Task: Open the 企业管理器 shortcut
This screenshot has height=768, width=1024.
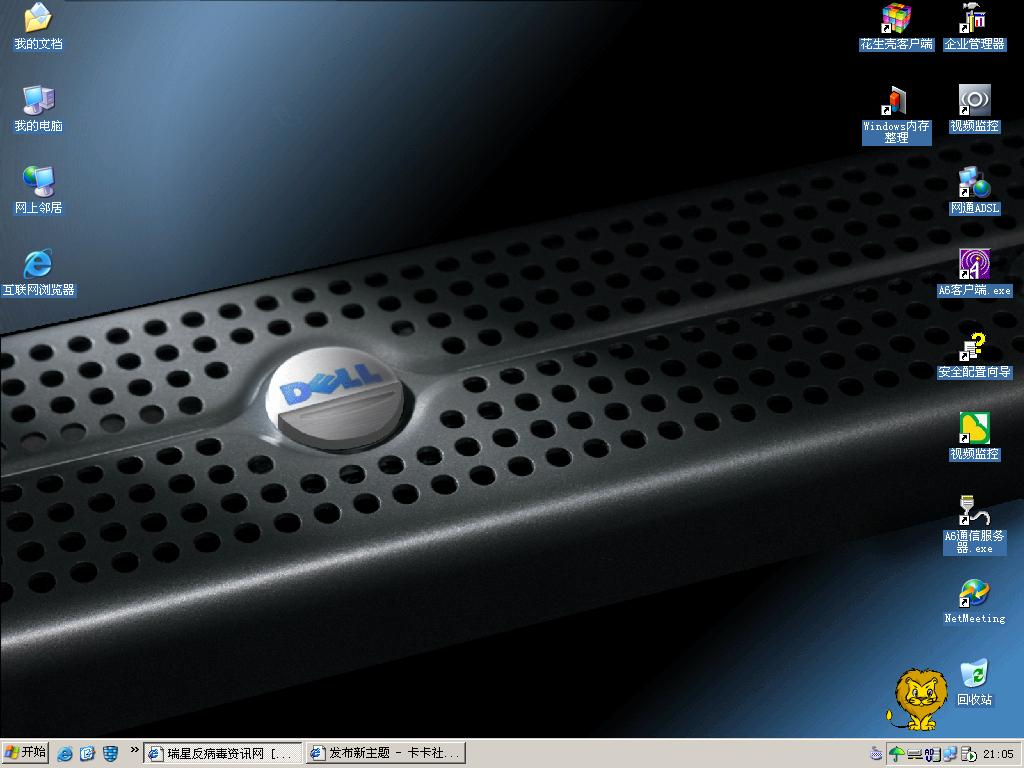Action: (x=974, y=27)
